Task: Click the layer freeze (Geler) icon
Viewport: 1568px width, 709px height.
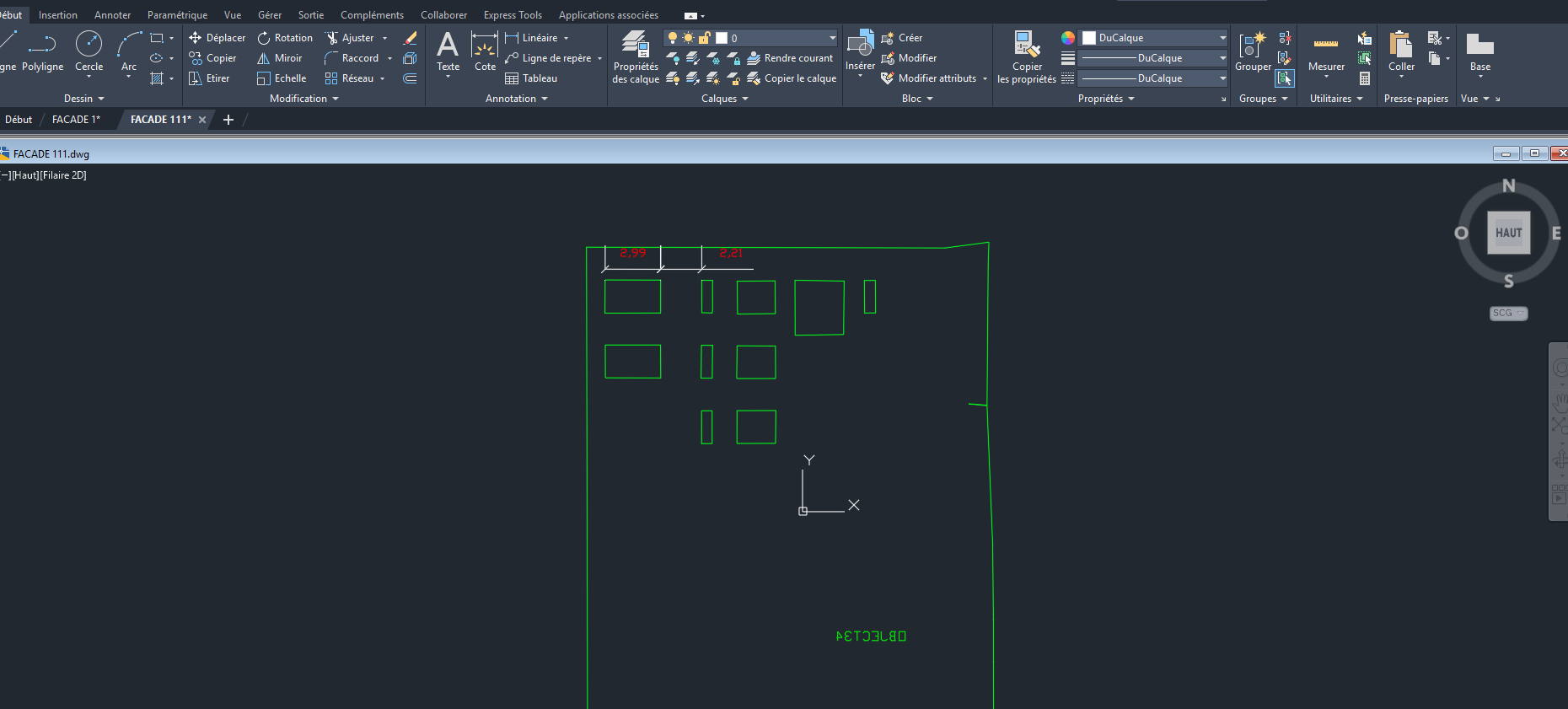Action: tap(713, 58)
